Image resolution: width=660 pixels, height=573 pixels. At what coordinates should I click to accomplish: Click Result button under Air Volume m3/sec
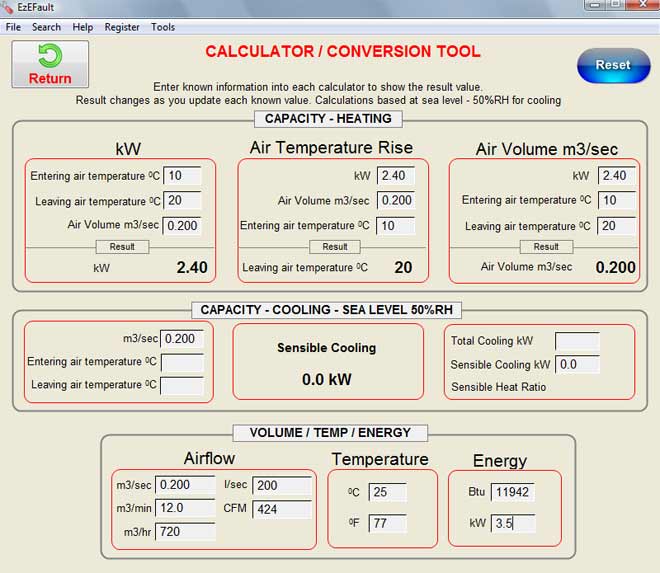click(x=546, y=246)
